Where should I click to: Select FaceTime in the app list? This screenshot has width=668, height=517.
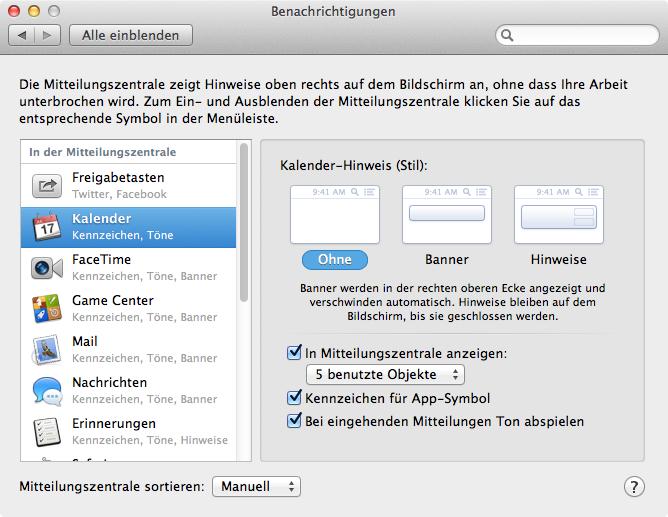[128, 268]
